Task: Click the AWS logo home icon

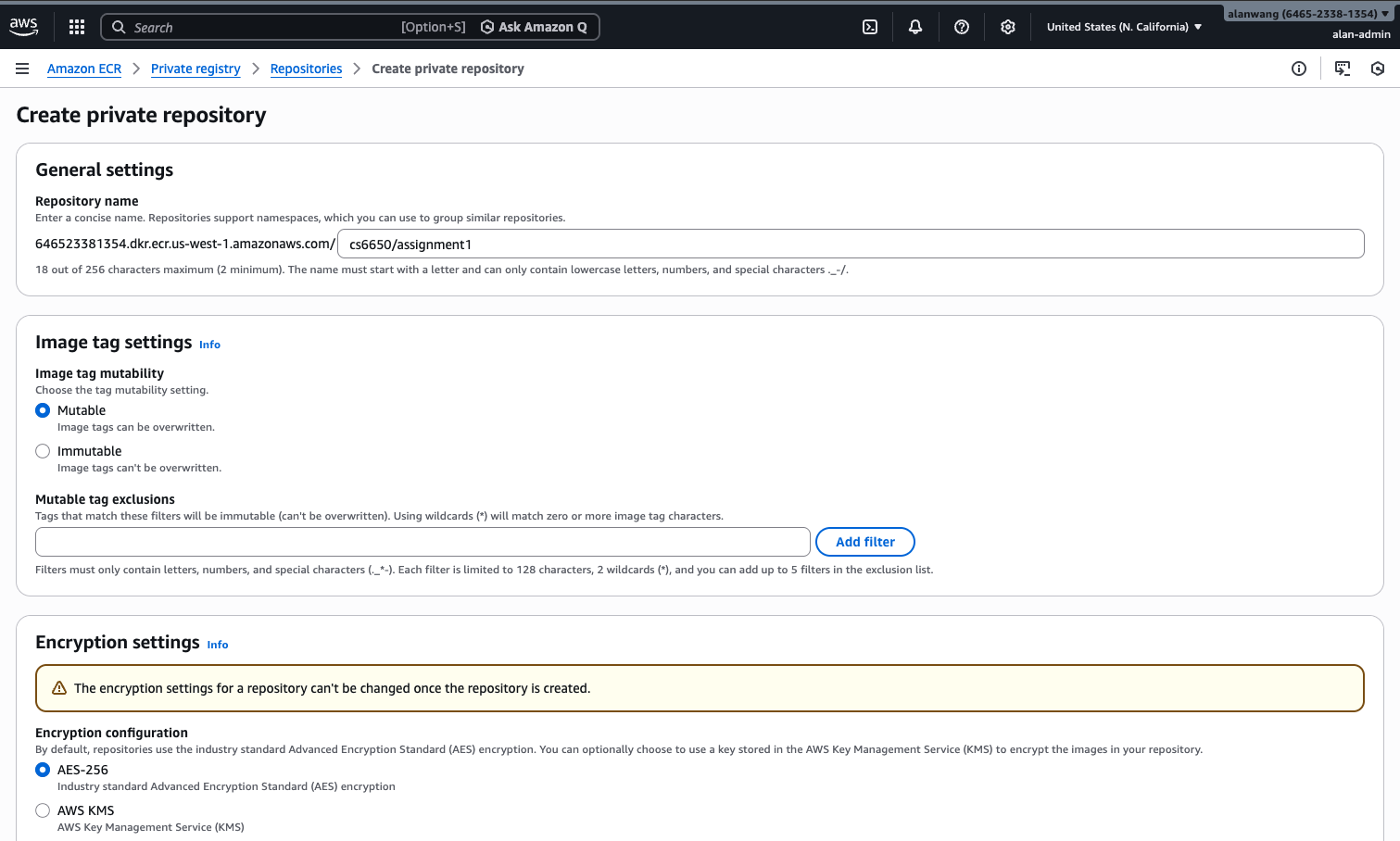Action: (24, 27)
